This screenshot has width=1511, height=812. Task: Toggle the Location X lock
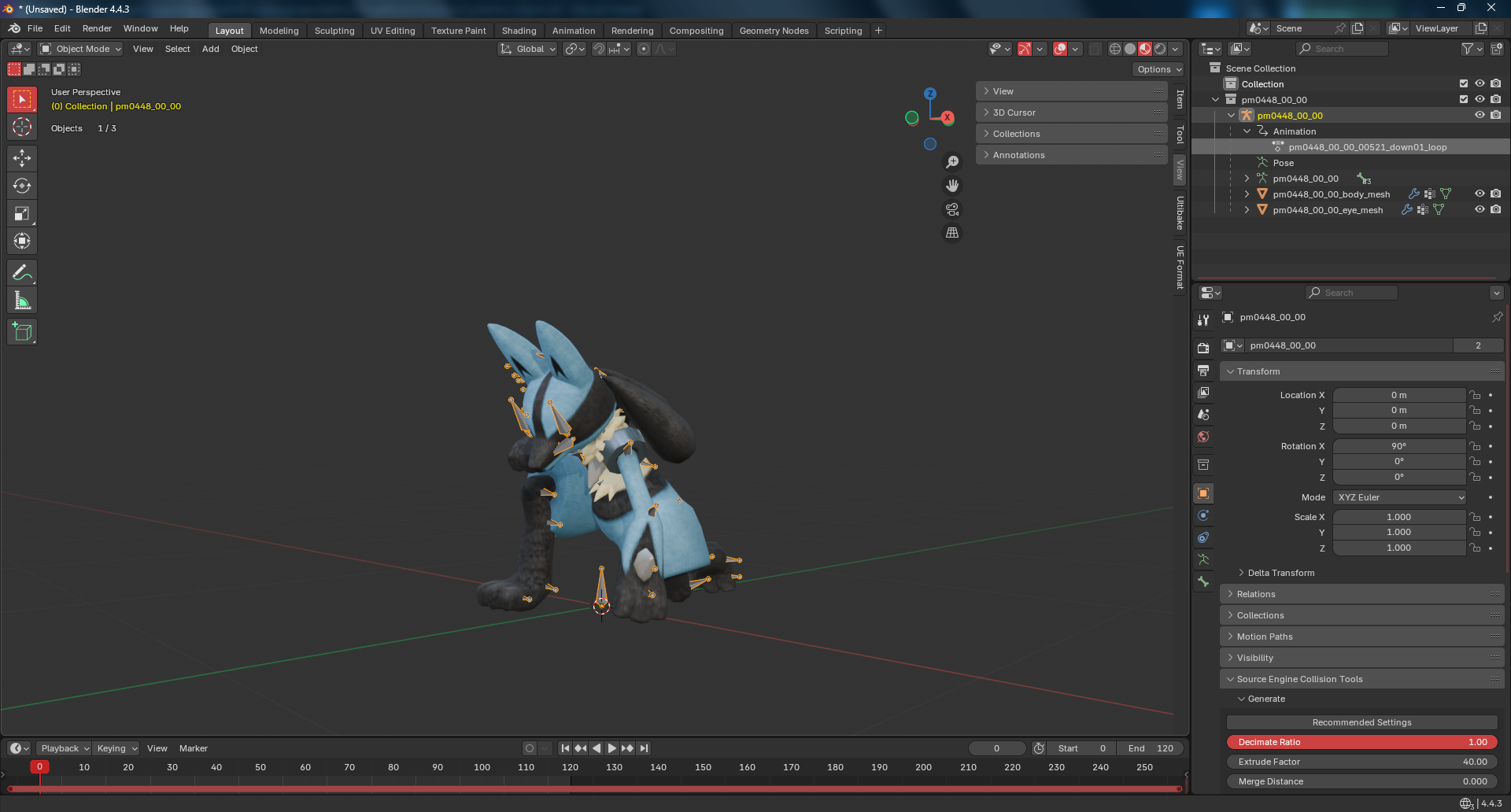(x=1476, y=395)
